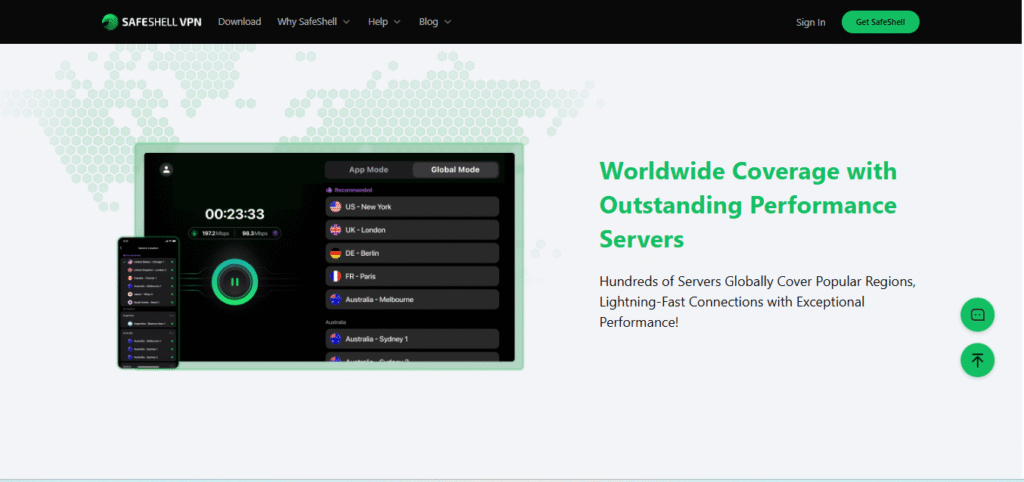
Task: Click the French flag icon for Paris
Action: click(335, 276)
